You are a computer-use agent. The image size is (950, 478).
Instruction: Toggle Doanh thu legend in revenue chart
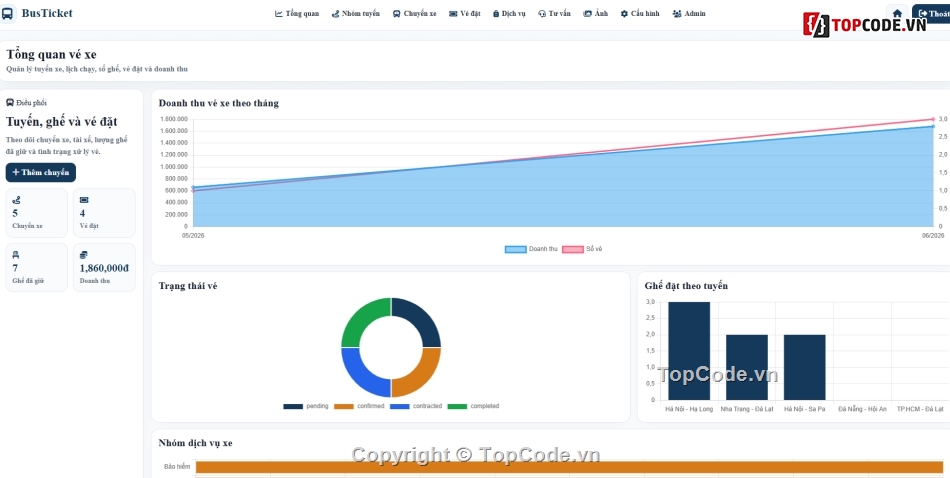[531, 249]
